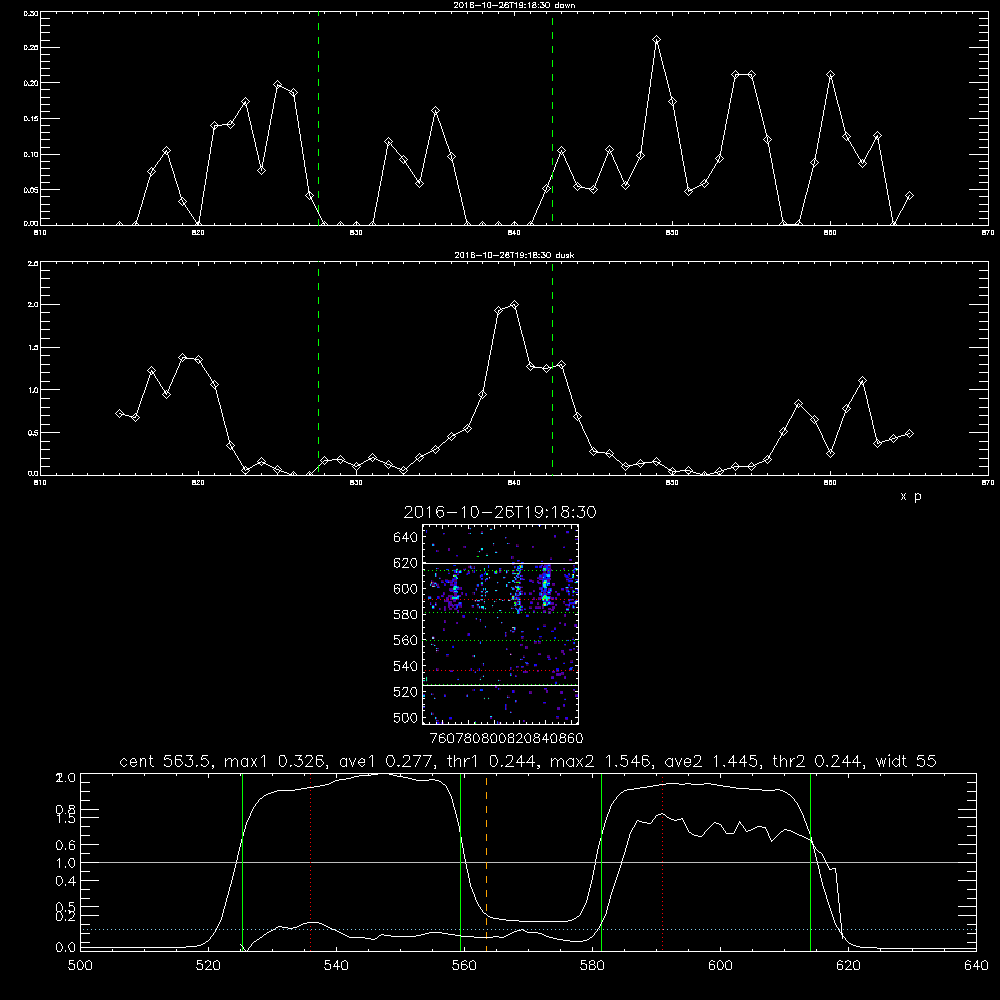1000x1000 pixels.
Task: Select the "widt 55" value
Action: coord(906,761)
